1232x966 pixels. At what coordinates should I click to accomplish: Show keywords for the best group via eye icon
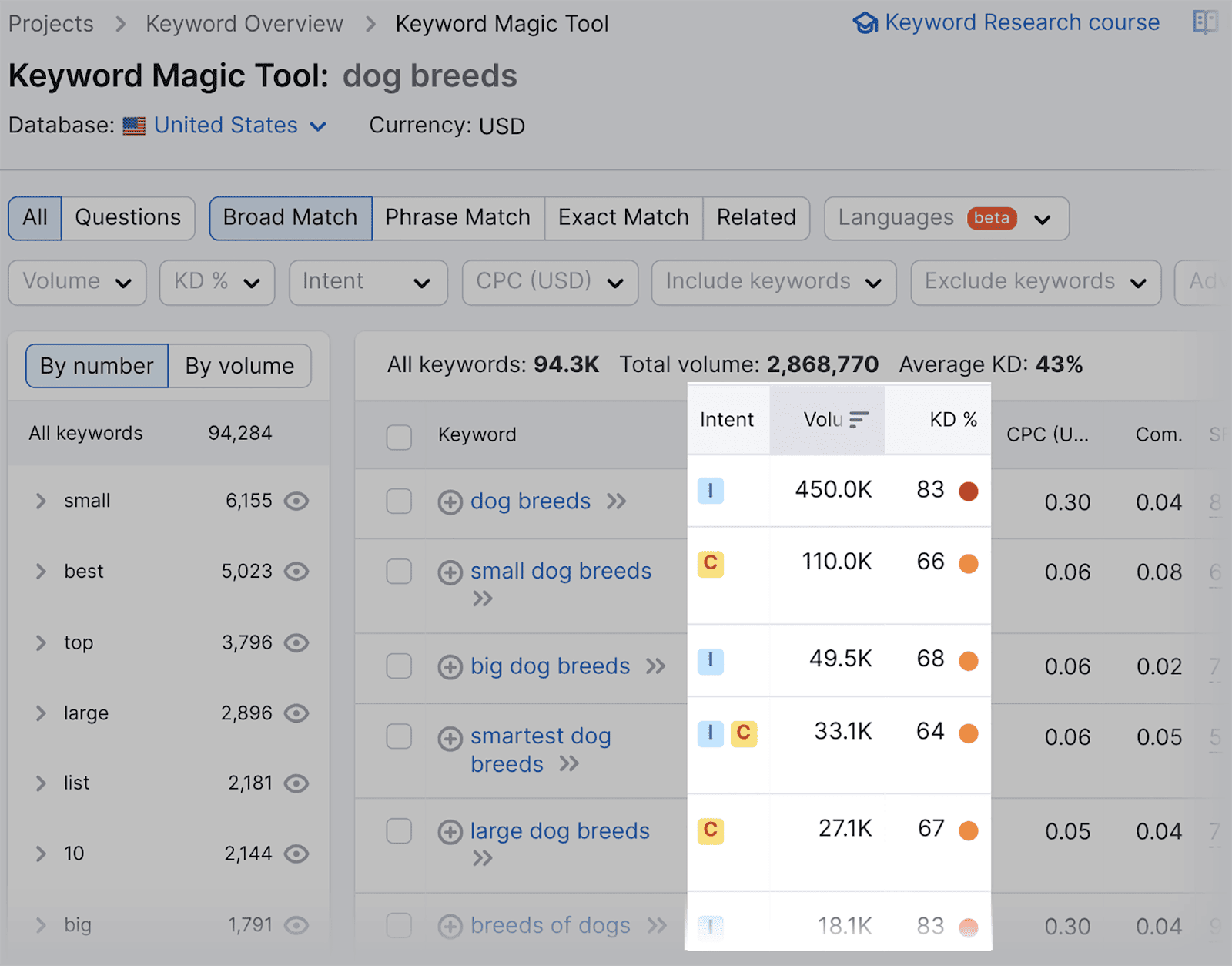(x=299, y=572)
